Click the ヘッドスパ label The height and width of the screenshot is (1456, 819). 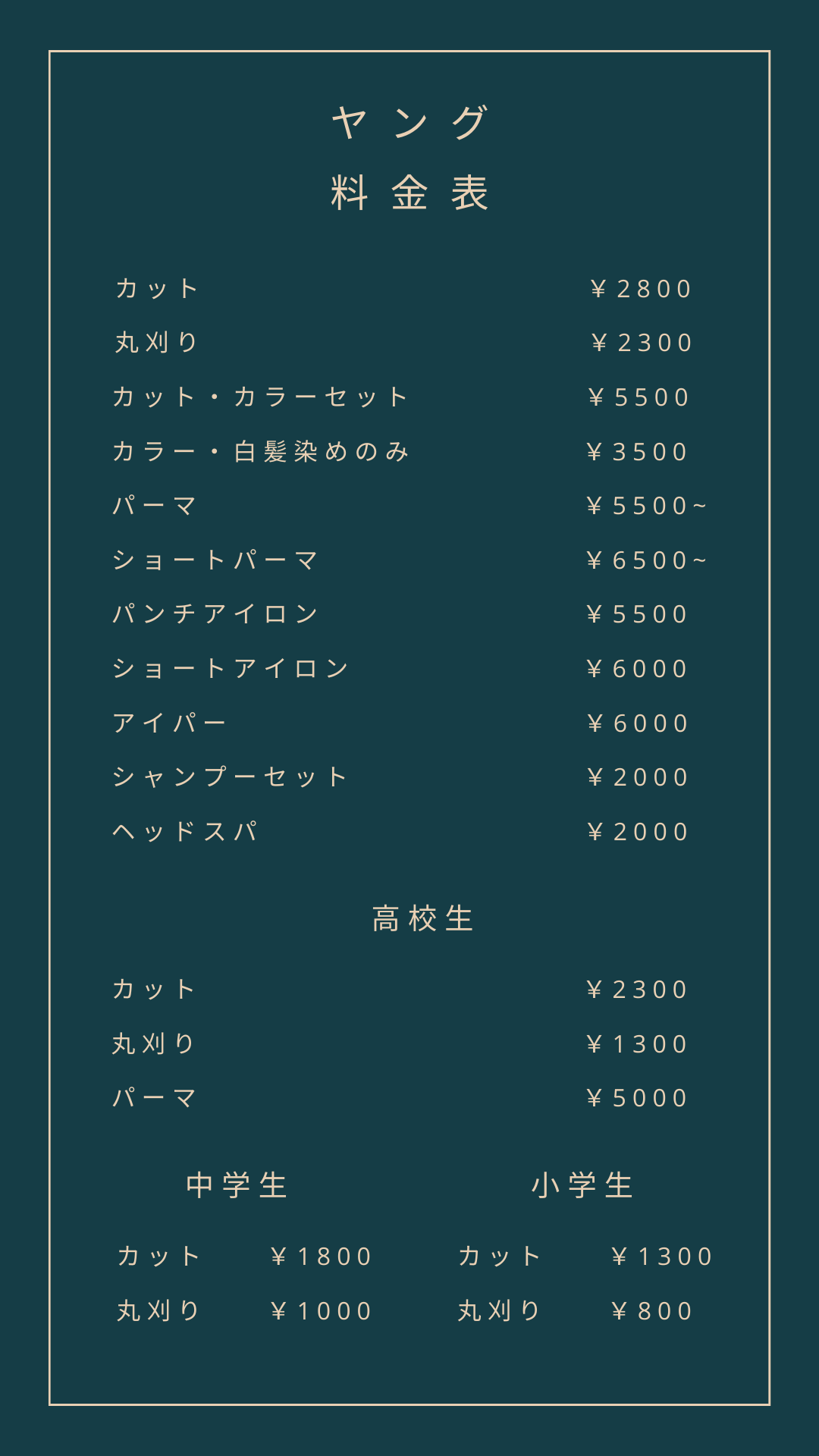point(185,832)
